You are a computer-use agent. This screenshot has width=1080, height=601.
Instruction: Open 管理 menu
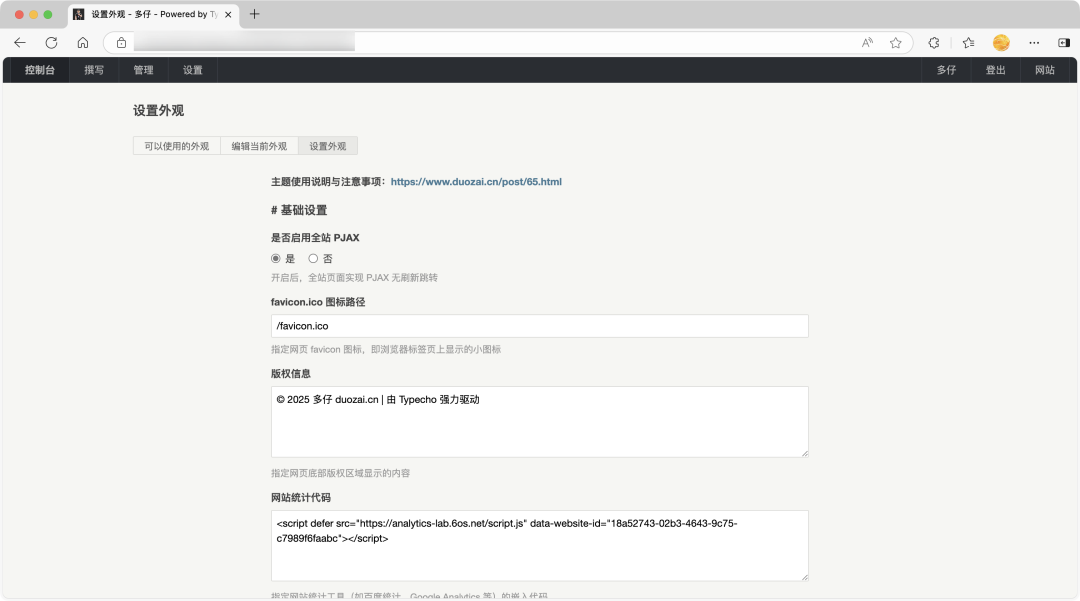[x=143, y=70]
